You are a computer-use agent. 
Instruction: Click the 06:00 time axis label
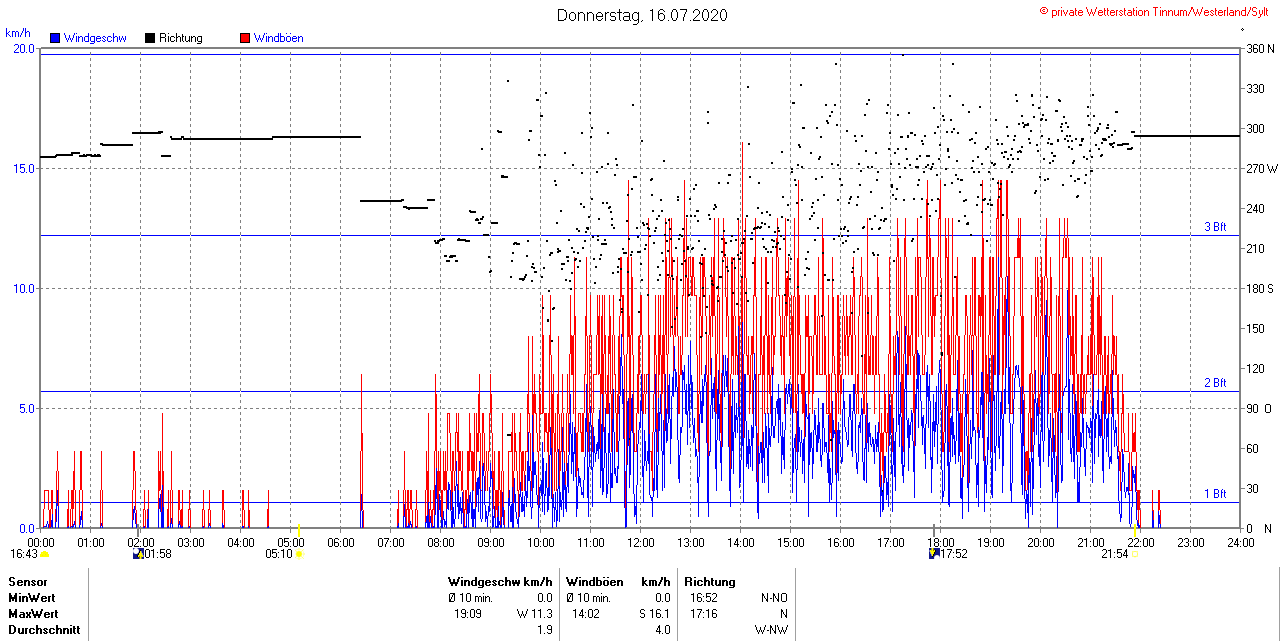coord(341,543)
